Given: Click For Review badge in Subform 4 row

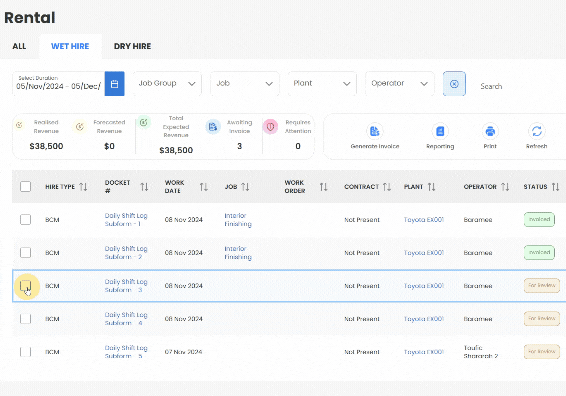Looking at the screenshot, I should (542, 319).
